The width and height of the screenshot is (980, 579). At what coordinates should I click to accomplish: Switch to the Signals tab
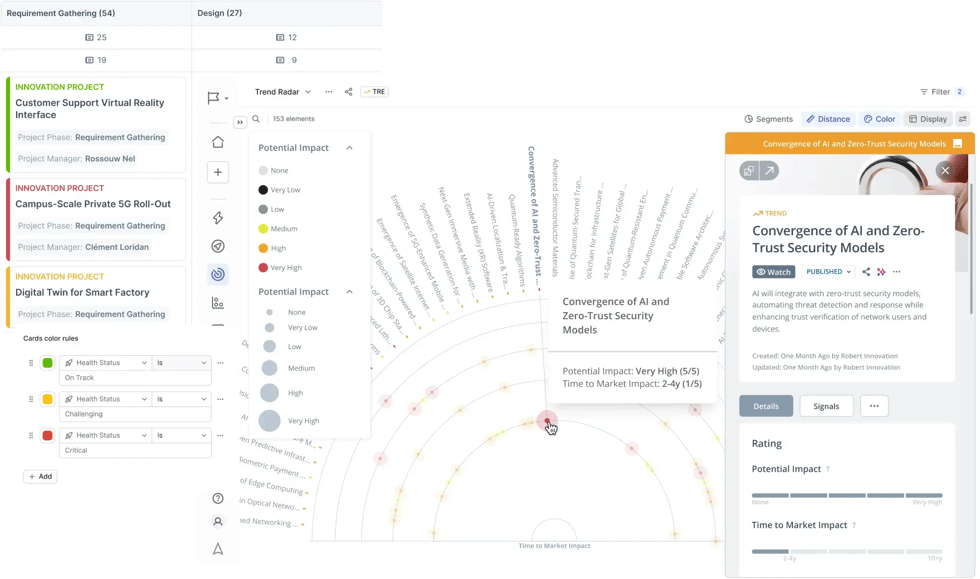coord(826,406)
